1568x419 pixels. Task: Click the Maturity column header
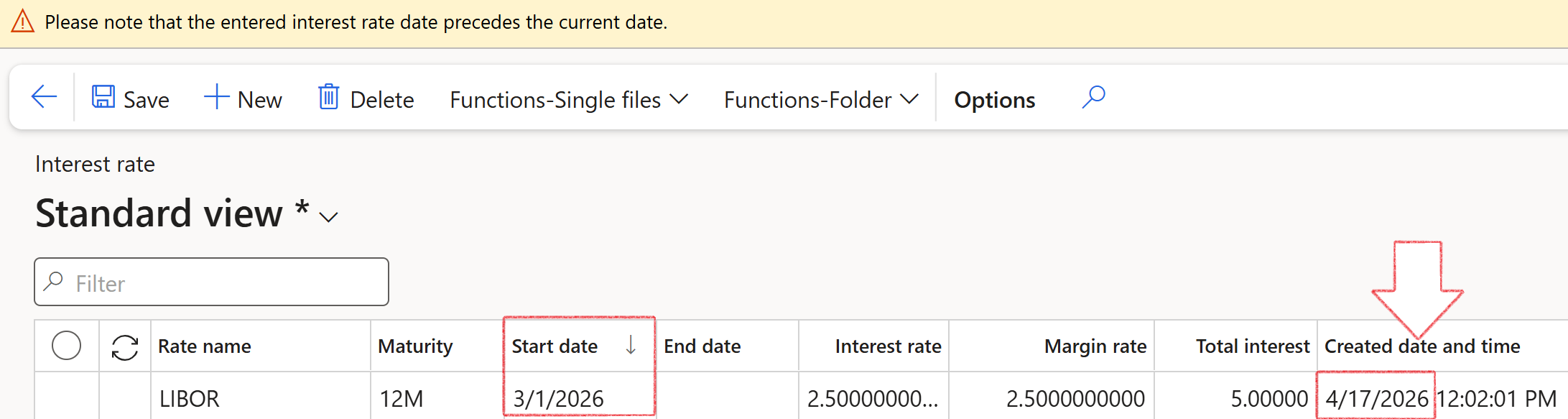(x=415, y=346)
